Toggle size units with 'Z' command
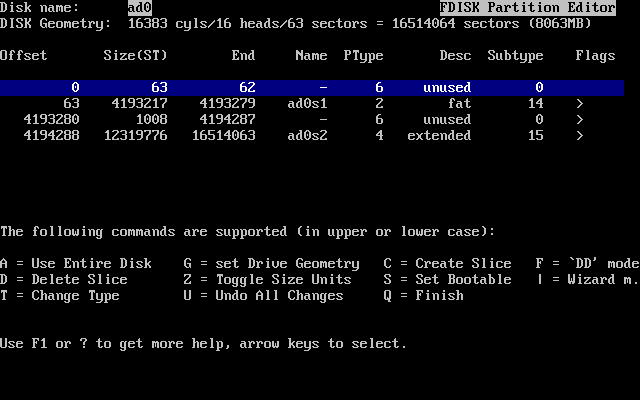 click(x=267, y=280)
